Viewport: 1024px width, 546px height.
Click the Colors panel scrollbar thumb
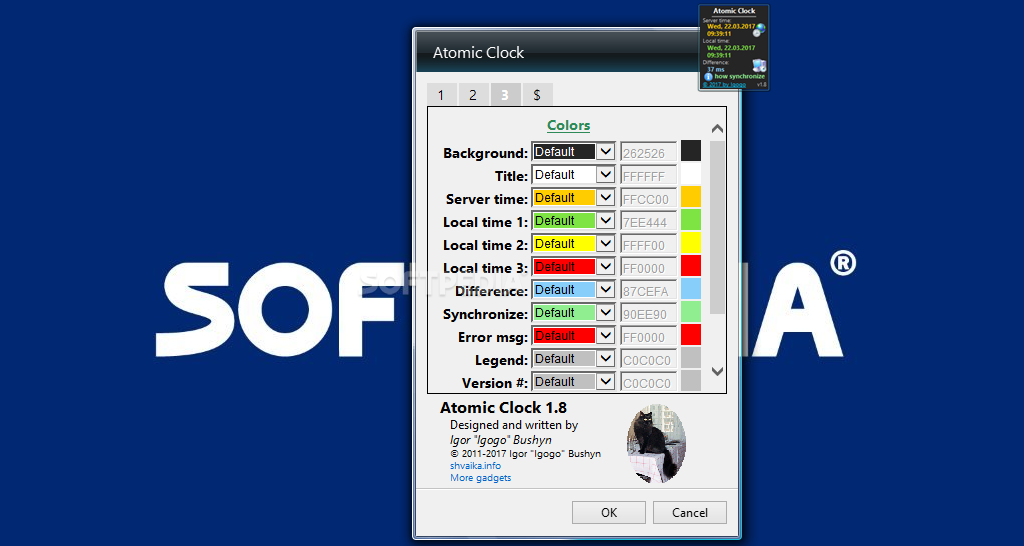pyautogui.click(x=717, y=227)
